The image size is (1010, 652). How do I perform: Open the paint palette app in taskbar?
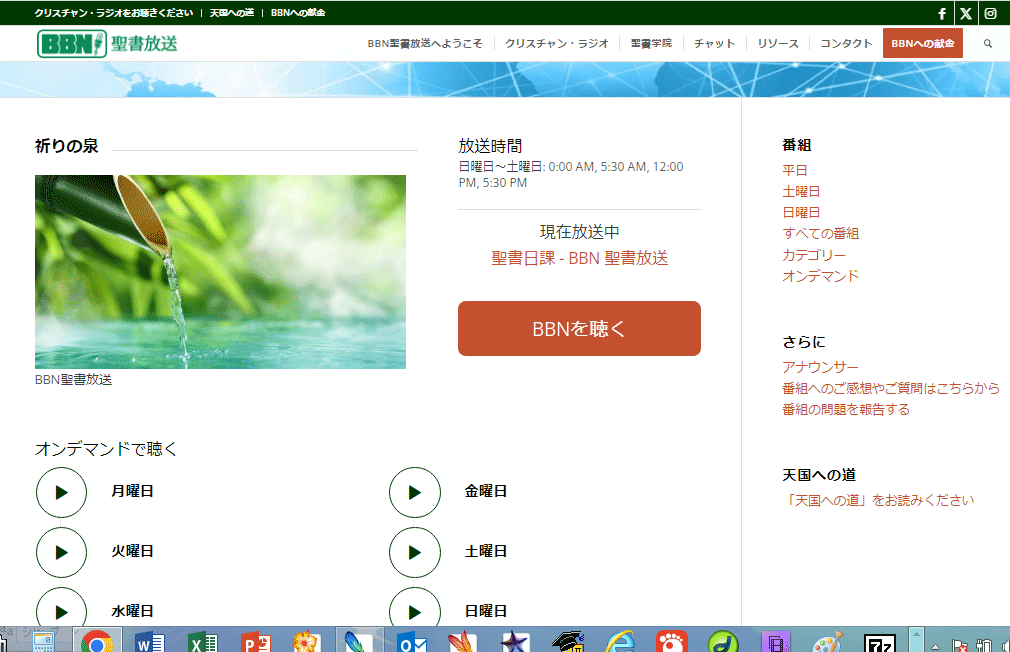[828, 642]
